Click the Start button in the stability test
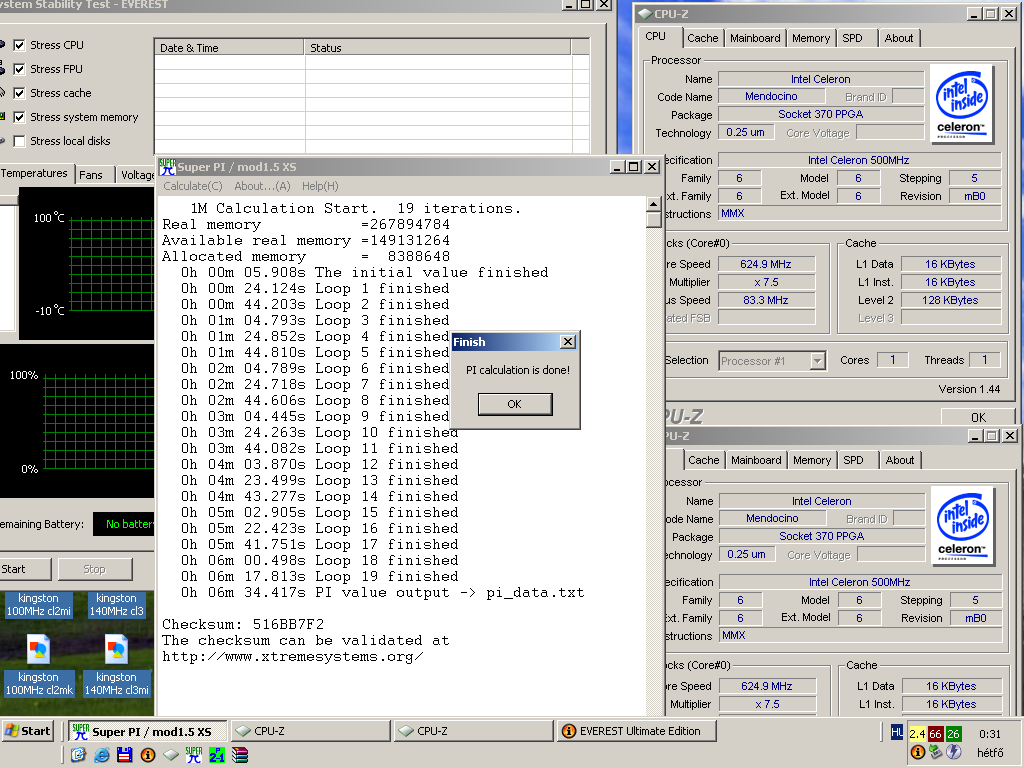1024x768 pixels. click(24, 569)
